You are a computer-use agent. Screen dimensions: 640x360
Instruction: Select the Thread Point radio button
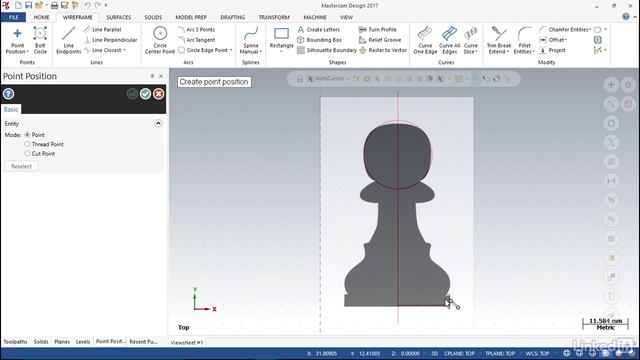point(27,144)
